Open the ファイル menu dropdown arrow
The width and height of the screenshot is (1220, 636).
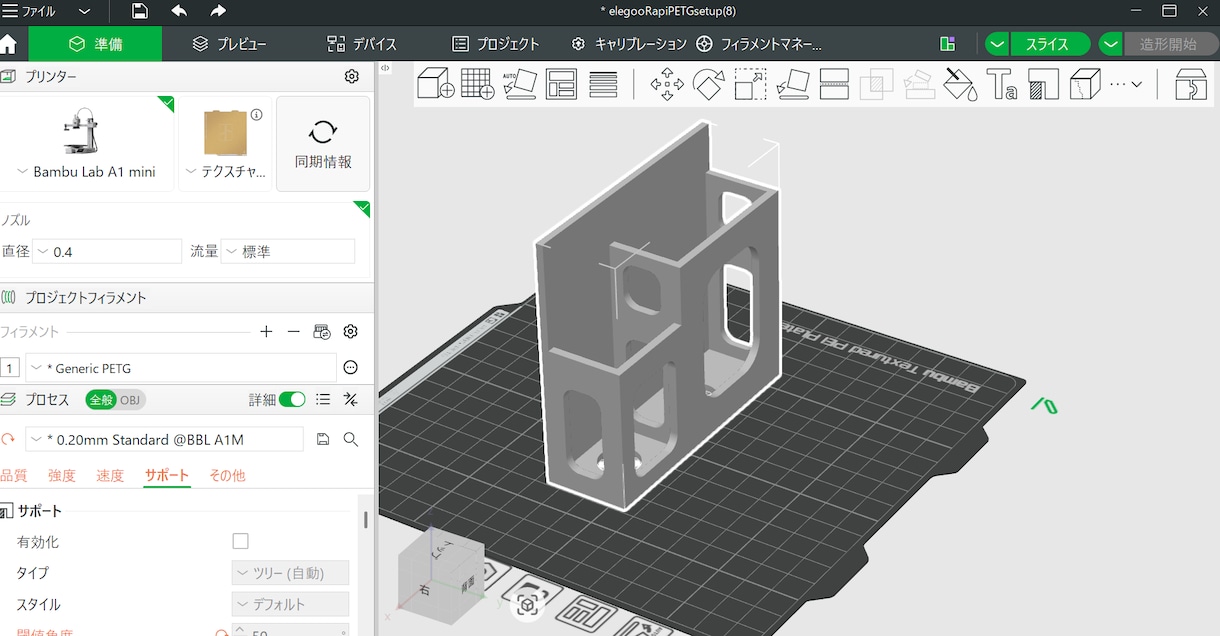click(85, 11)
